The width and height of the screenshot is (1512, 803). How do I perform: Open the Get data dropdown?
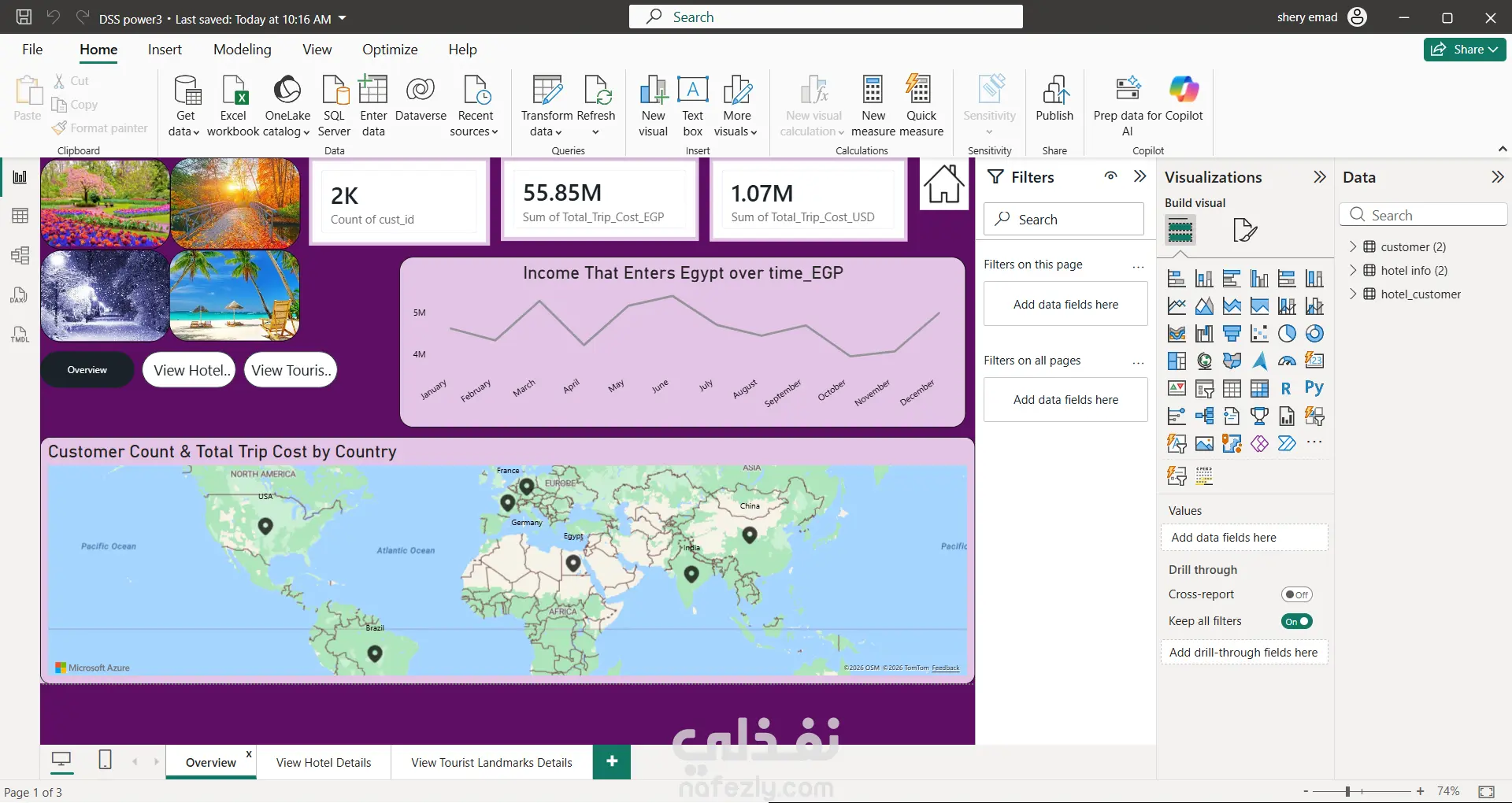click(x=185, y=124)
